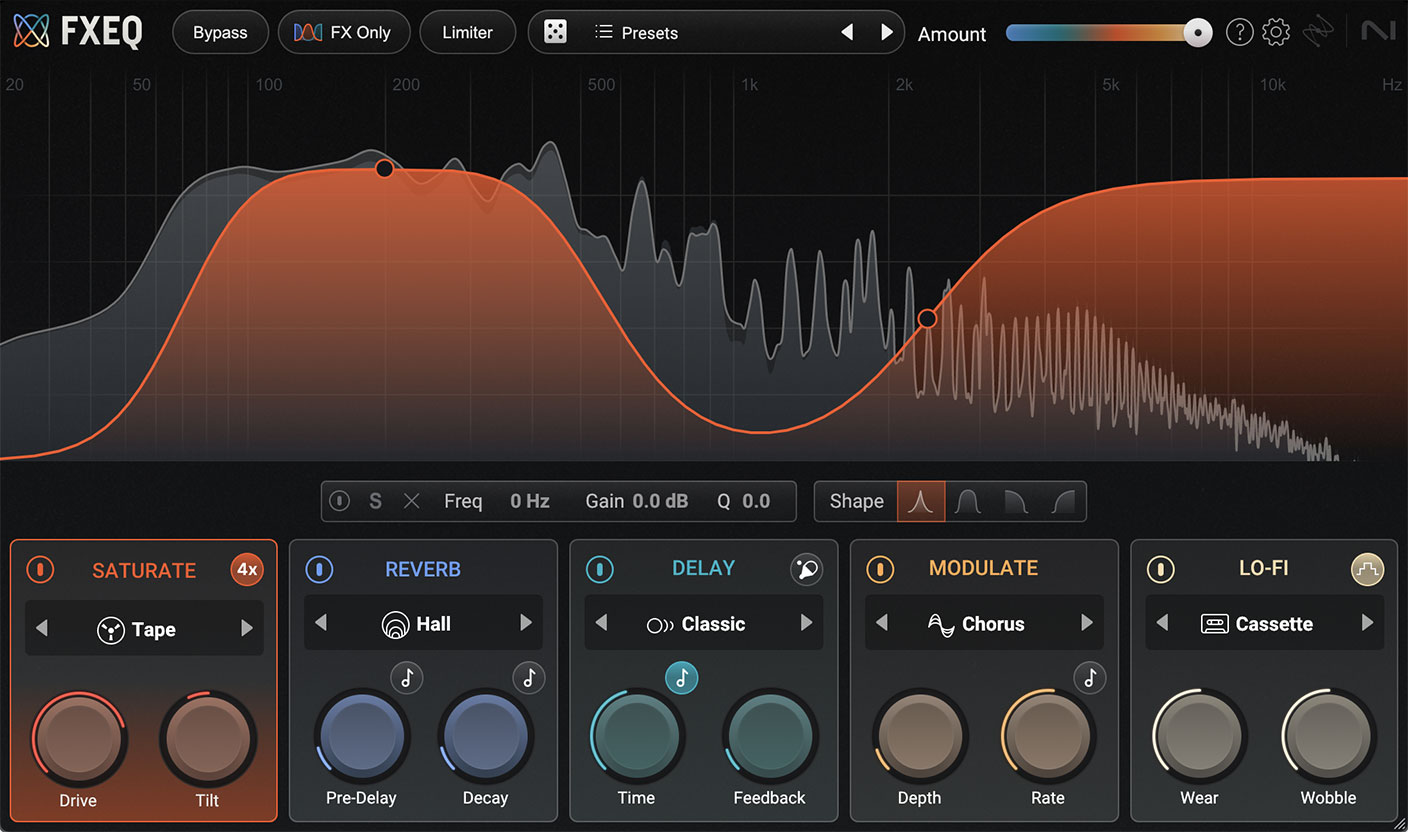Go to next preset arrow
The image size is (1408, 832).
886,33
